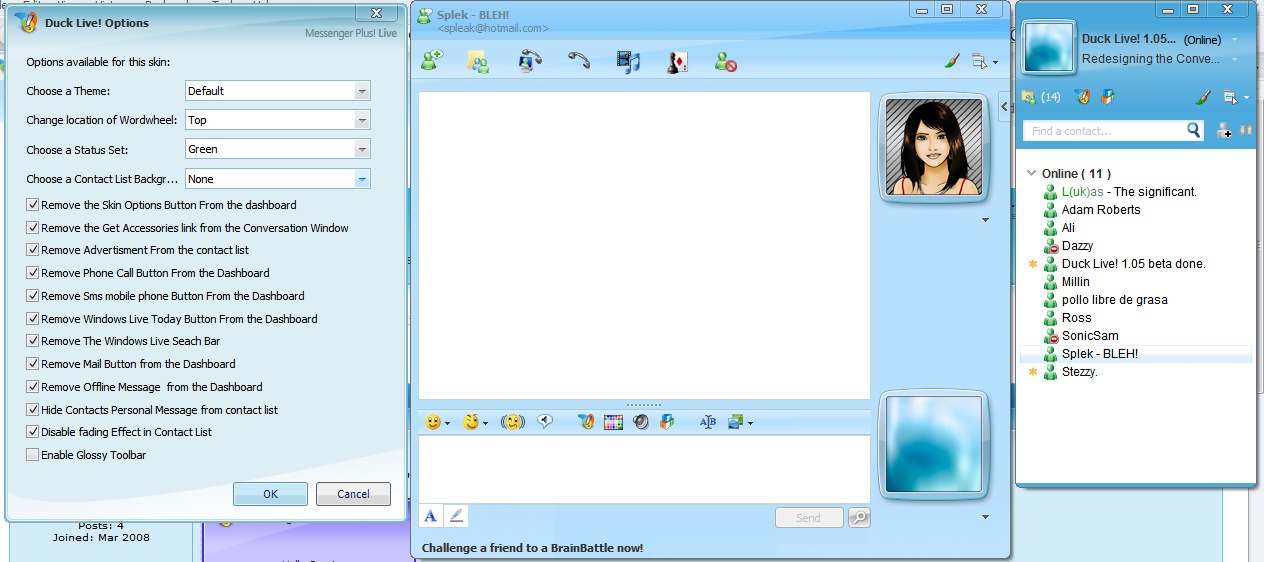Invite someone to this conversation

coord(432,61)
